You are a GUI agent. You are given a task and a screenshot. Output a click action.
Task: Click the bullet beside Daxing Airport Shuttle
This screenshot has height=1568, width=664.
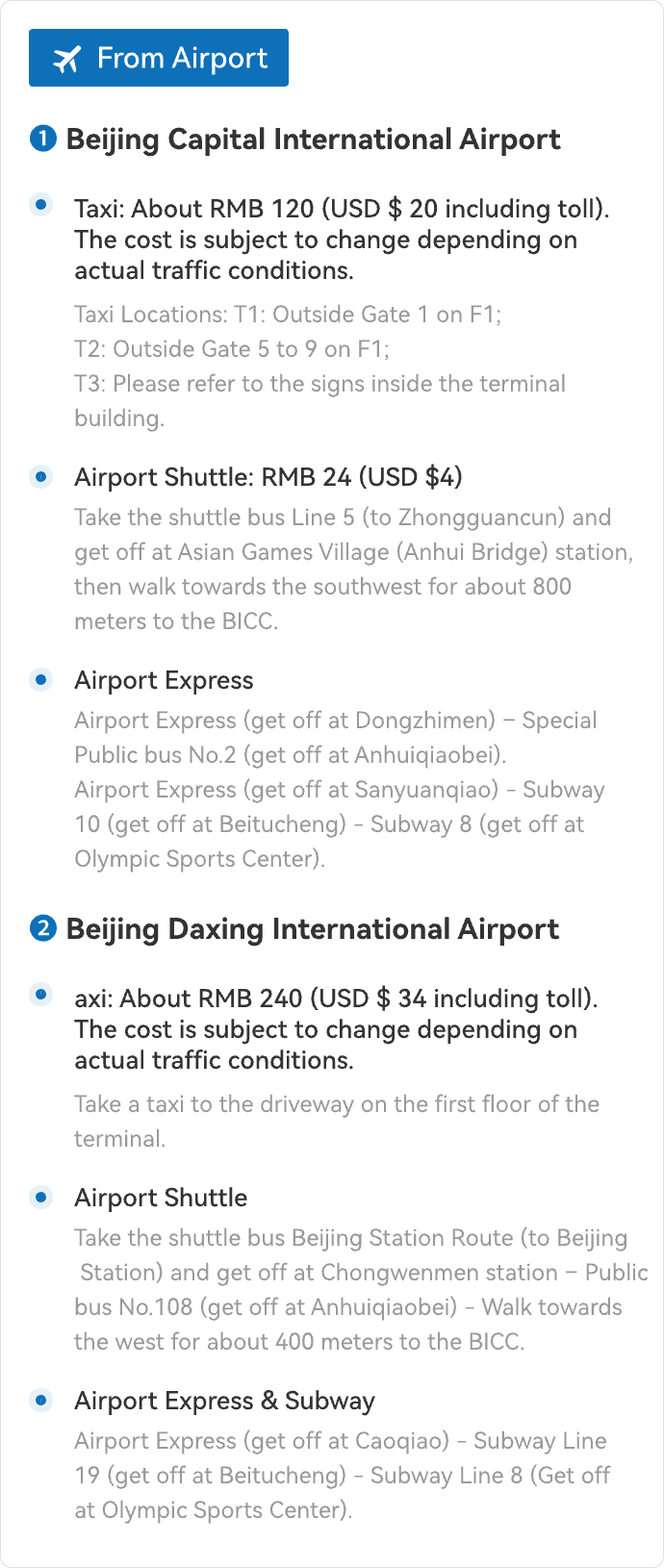click(41, 1197)
